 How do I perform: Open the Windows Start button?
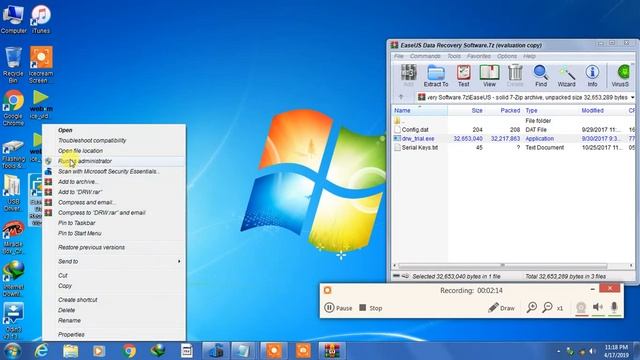(x=12, y=351)
